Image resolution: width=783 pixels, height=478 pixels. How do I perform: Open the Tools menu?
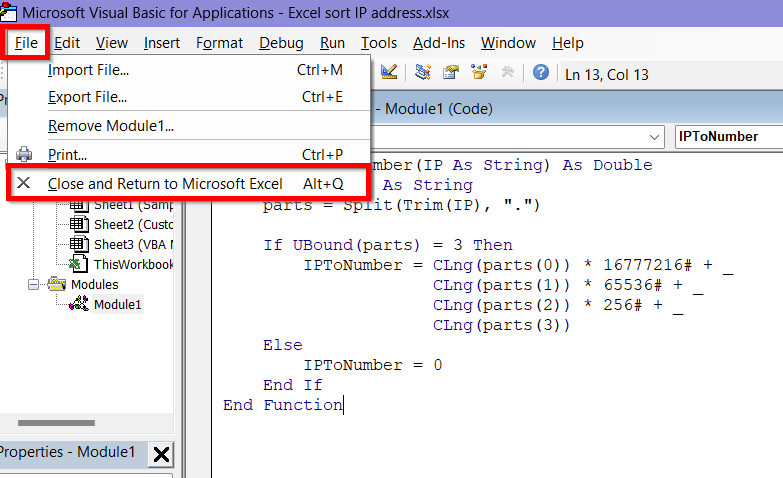(379, 43)
